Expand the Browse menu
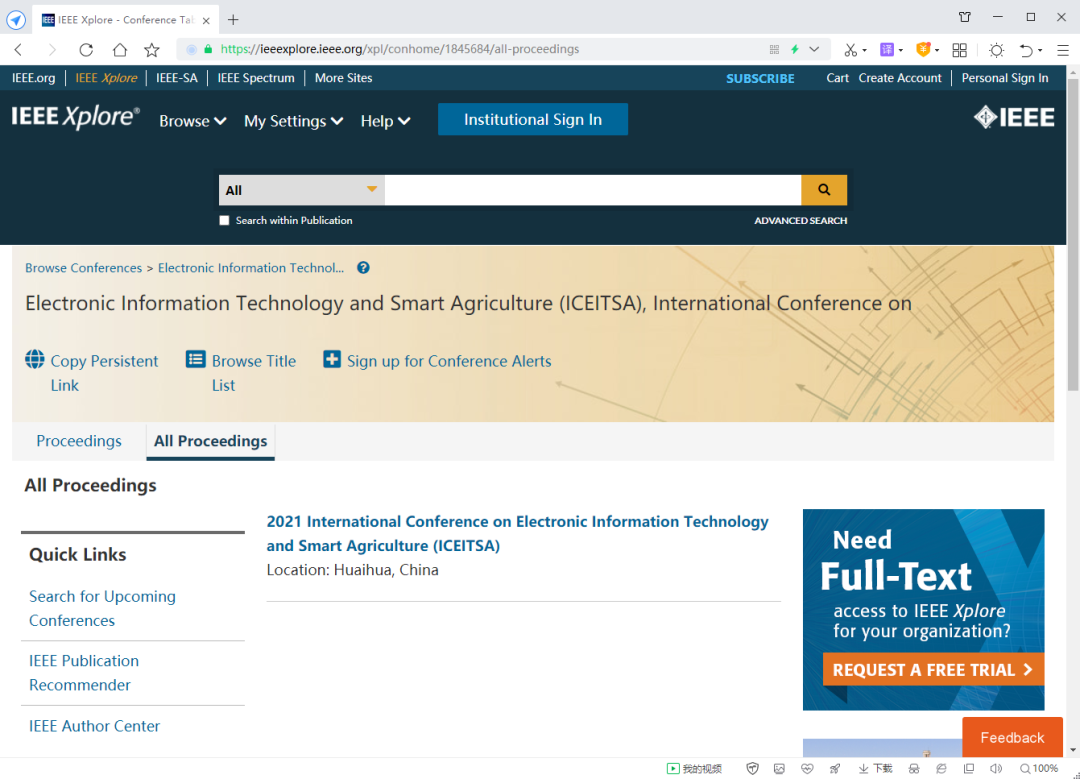The width and height of the screenshot is (1080, 779). pos(192,121)
